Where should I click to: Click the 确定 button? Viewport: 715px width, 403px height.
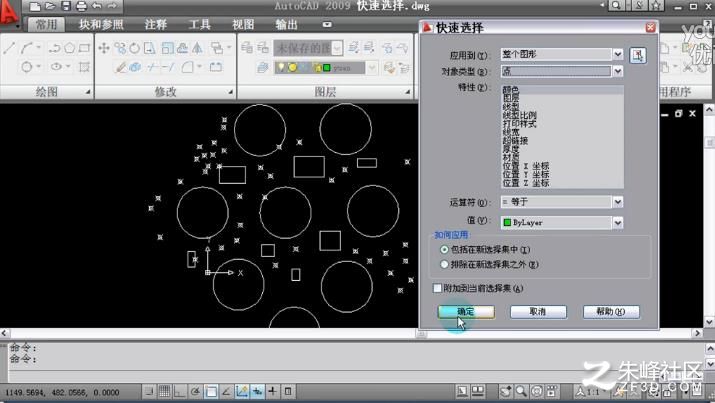[466, 312]
